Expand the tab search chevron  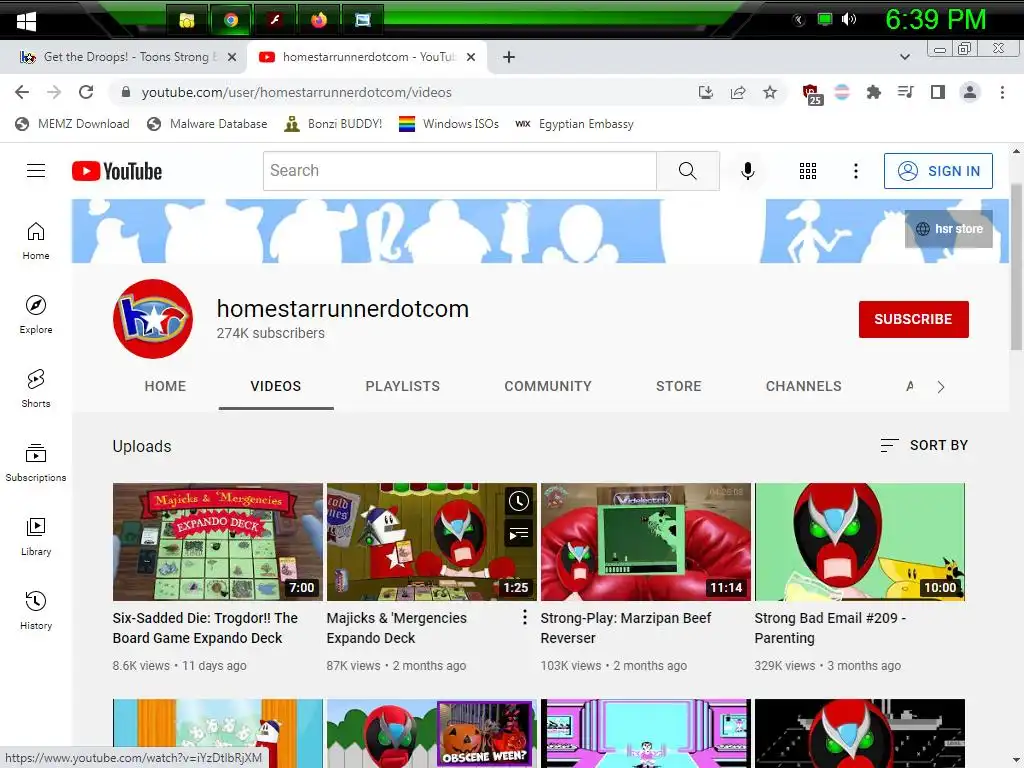(905, 57)
